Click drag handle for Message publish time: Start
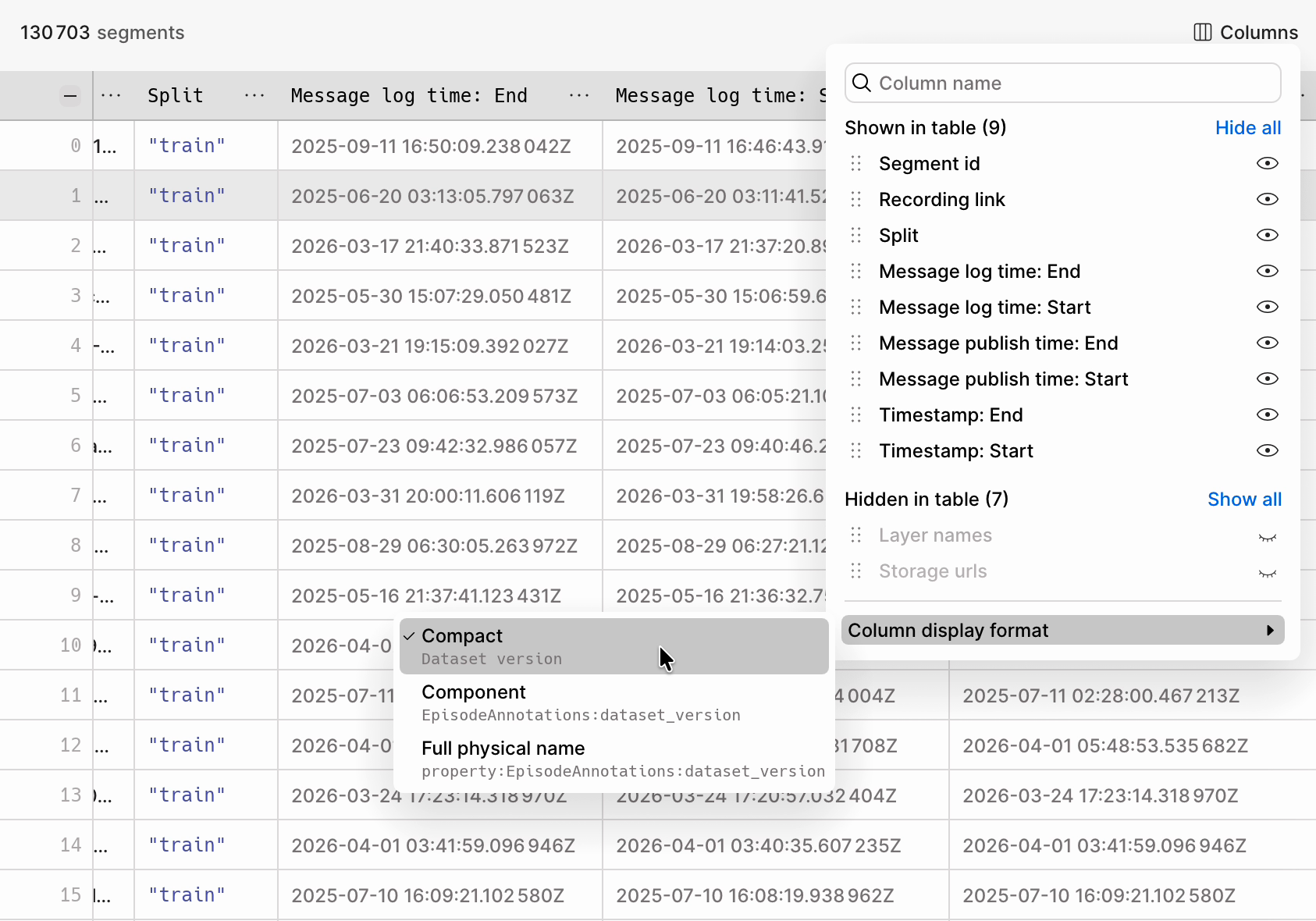This screenshot has height=921, width=1316. click(856, 379)
